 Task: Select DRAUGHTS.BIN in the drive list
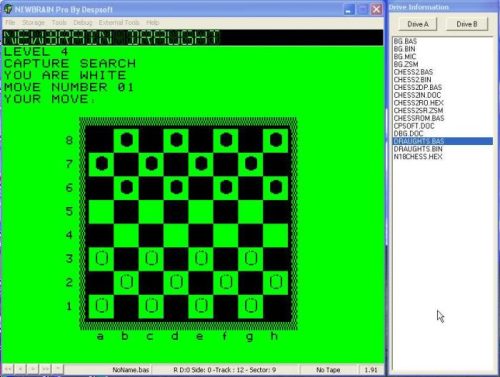418,149
